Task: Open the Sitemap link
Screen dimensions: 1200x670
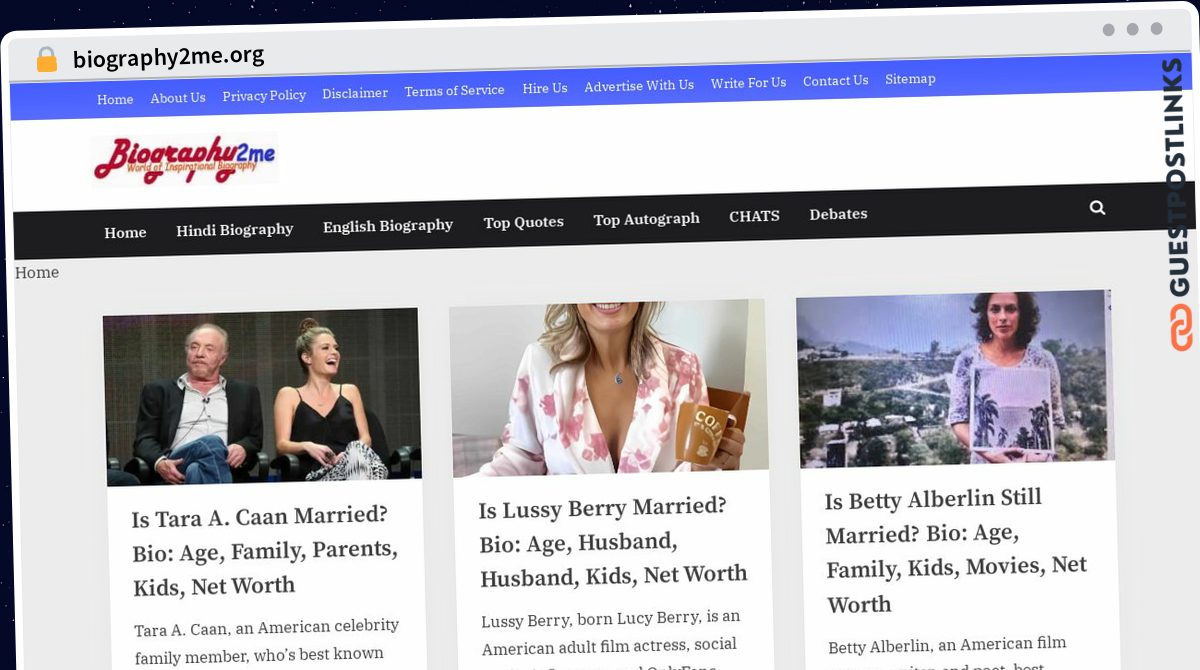Action: click(x=910, y=78)
